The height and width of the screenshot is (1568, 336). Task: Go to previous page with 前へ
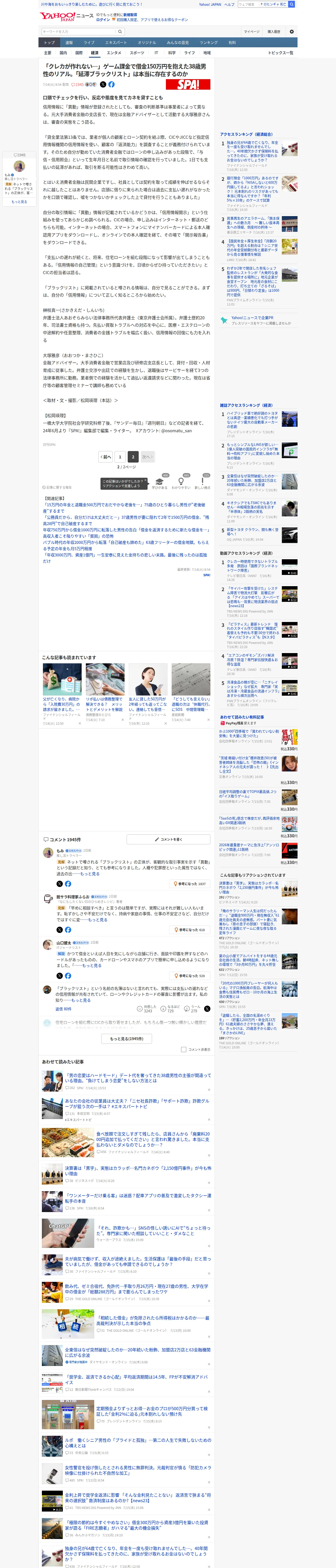pos(106,457)
